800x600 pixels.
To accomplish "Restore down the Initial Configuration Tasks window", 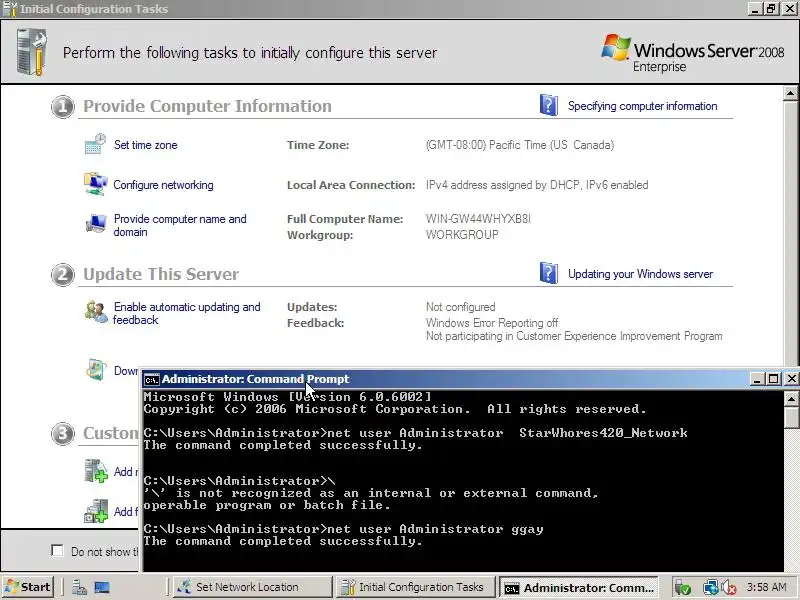I will click(x=771, y=9).
